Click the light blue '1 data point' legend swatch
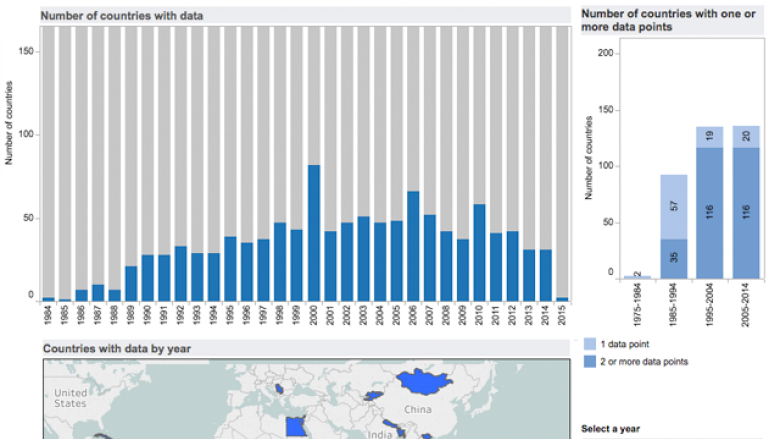 pyautogui.click(x=590, y=343)
